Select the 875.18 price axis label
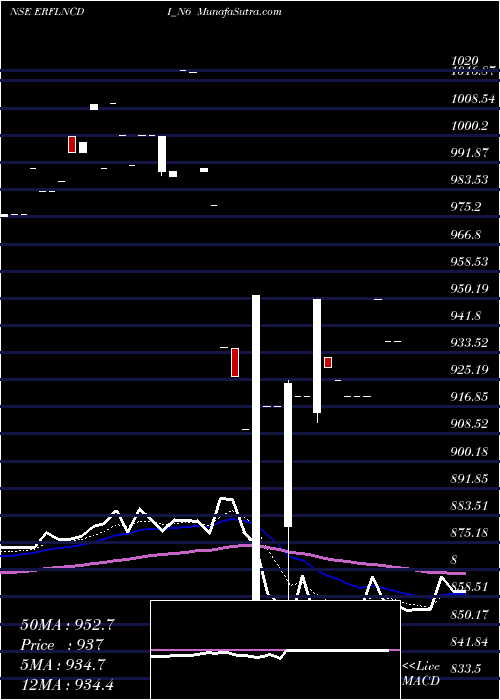 (469, 533)
